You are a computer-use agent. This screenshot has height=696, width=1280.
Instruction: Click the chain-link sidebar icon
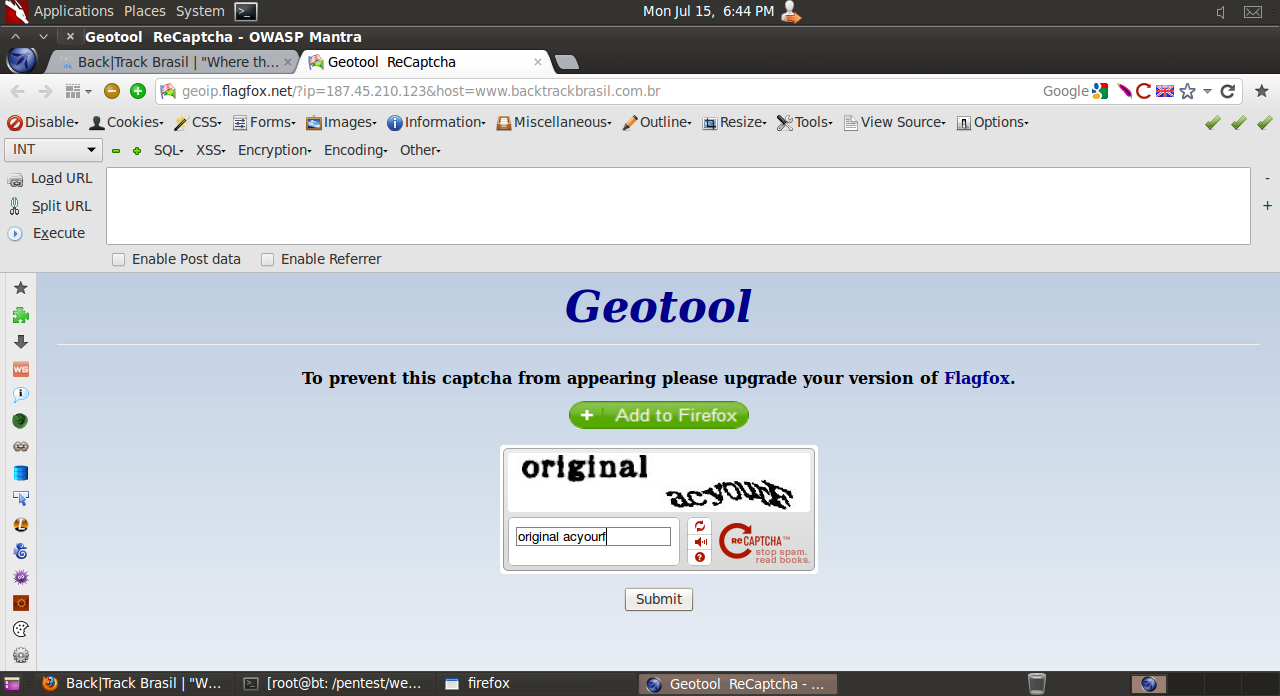point(20,446)
